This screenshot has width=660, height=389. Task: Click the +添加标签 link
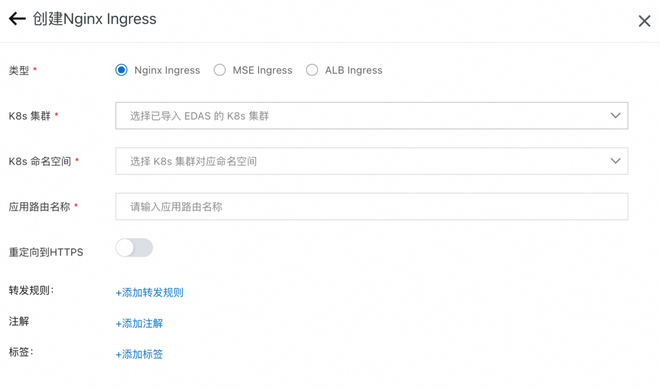point(139,354)
